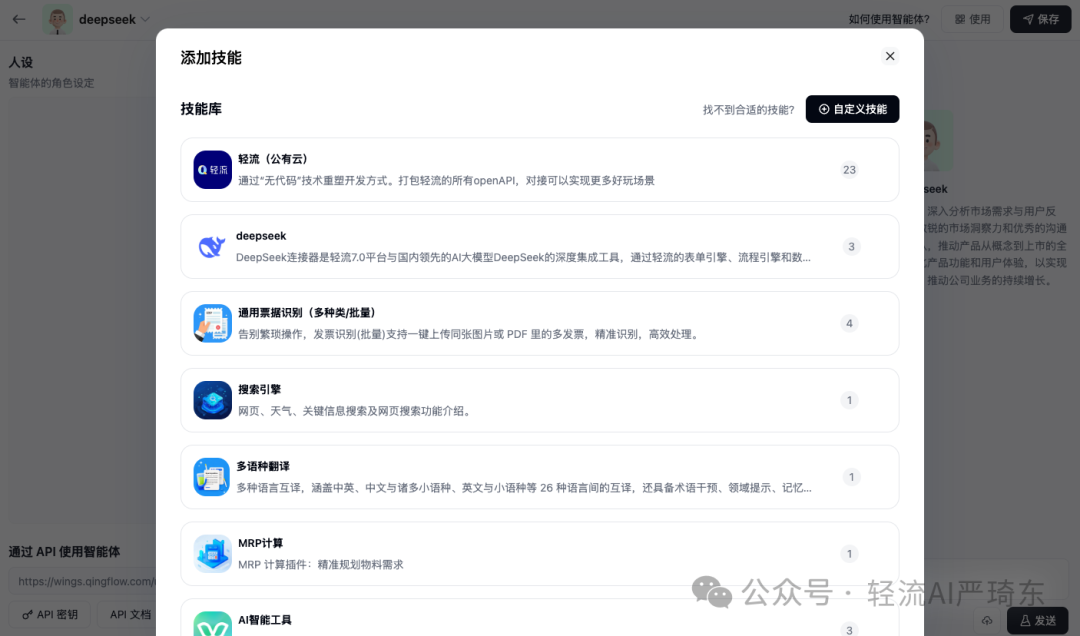Click the 多种语言互译 translation description text
The height and width of the screenshot is (636, 1080).
524,488
